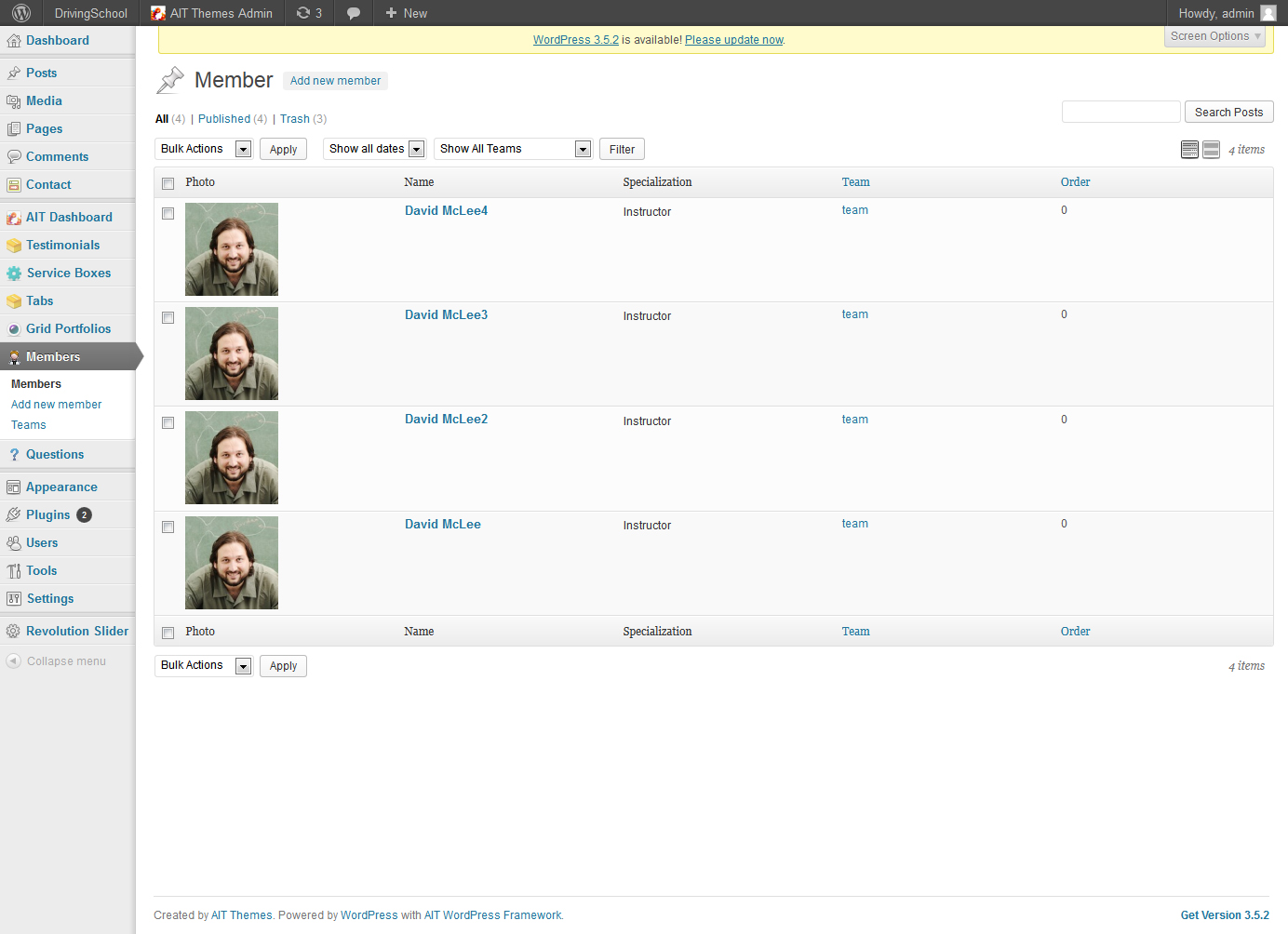Screen dimensions: 1288x934
Task: Click the search posts text field
Action: point(1120,112)
